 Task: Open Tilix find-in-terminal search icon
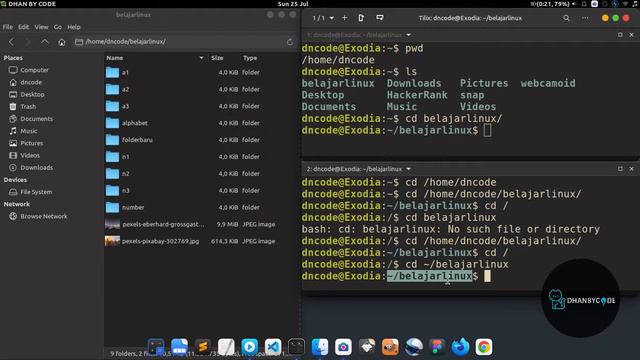click(x=566, y=18)
